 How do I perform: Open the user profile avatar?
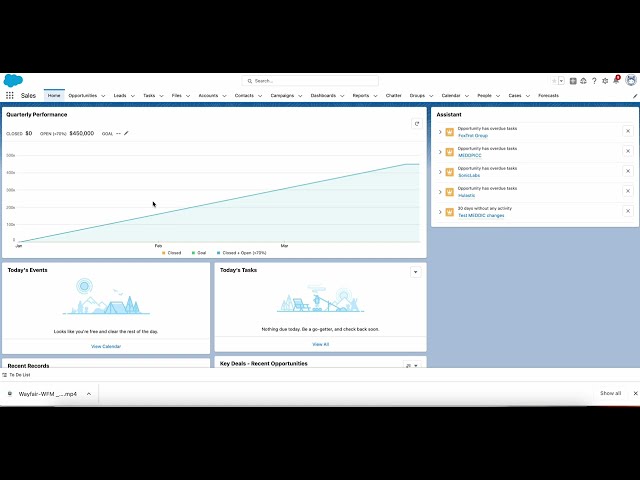[x=631, y=80]
